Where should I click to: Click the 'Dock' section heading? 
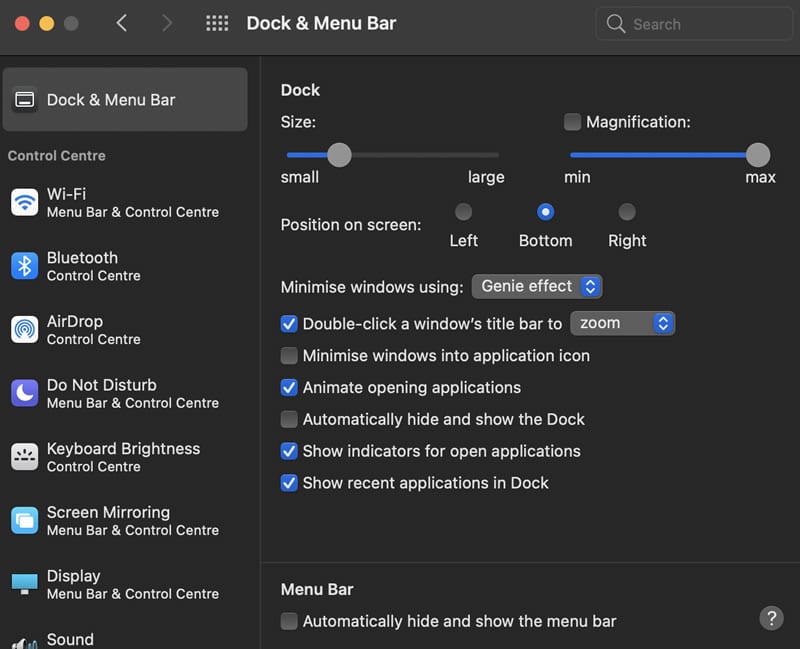pyautogui.click(x=300, y=90)
